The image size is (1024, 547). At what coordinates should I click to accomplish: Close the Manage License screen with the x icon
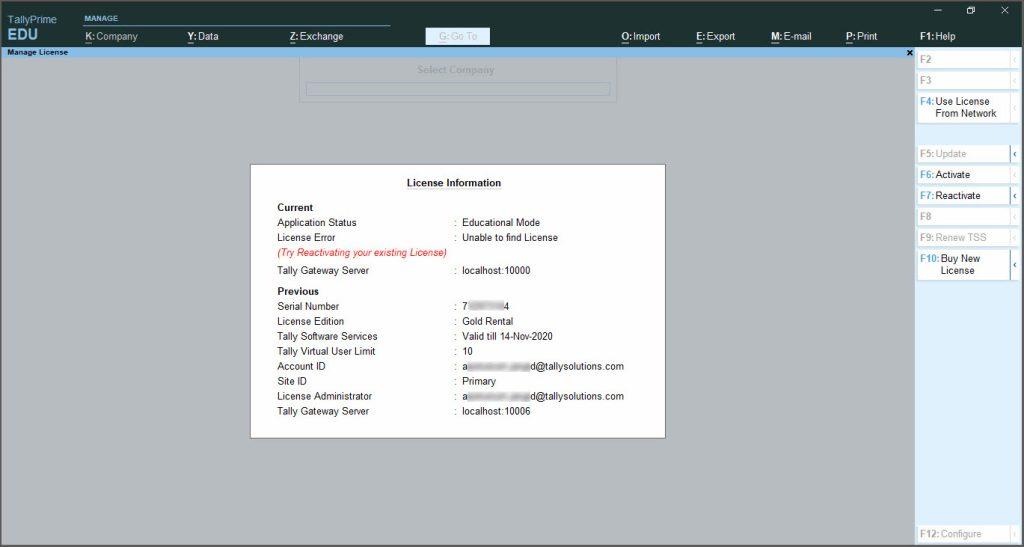click(x=910, y=53)
